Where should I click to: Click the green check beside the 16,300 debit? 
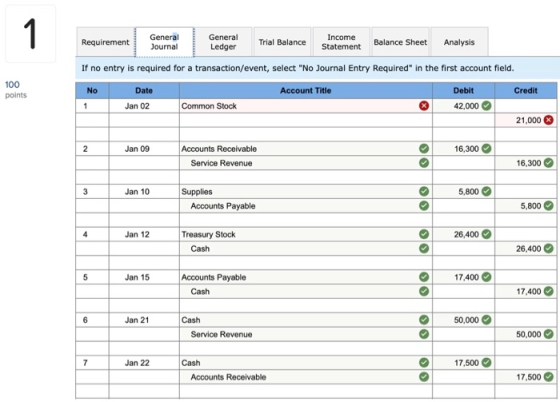coord(486,149)
